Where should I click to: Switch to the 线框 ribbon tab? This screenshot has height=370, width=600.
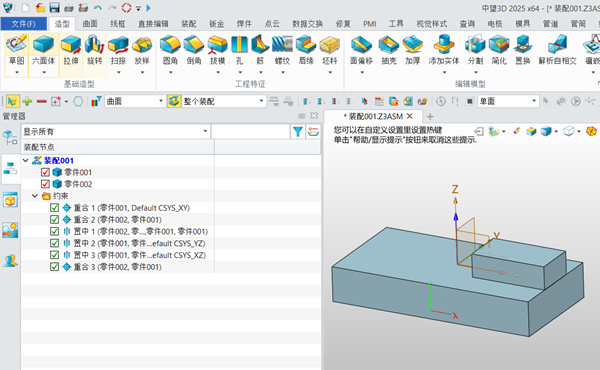(117, 24)
